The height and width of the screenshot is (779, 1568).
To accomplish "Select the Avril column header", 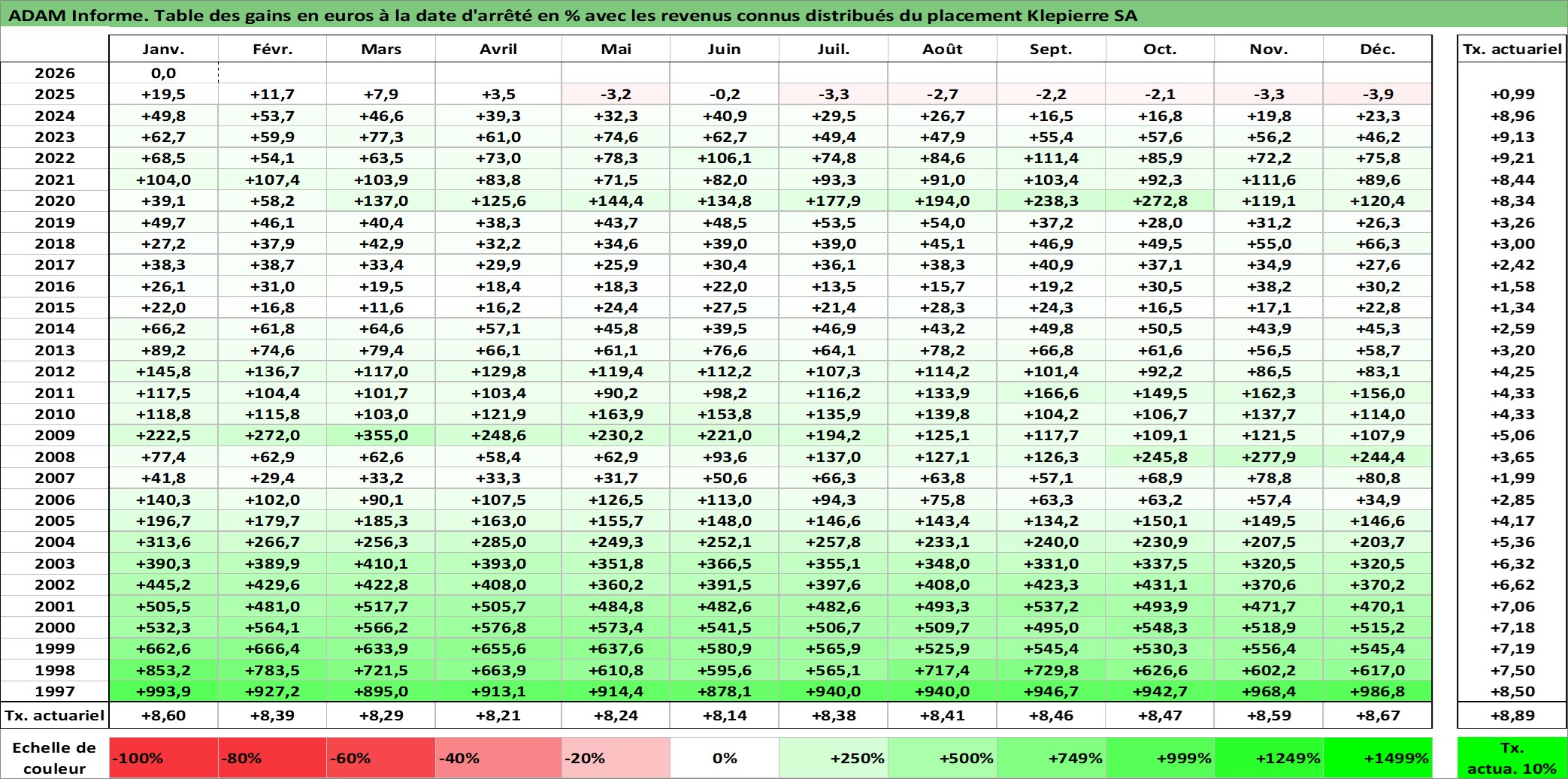I will tap(498, 49).
